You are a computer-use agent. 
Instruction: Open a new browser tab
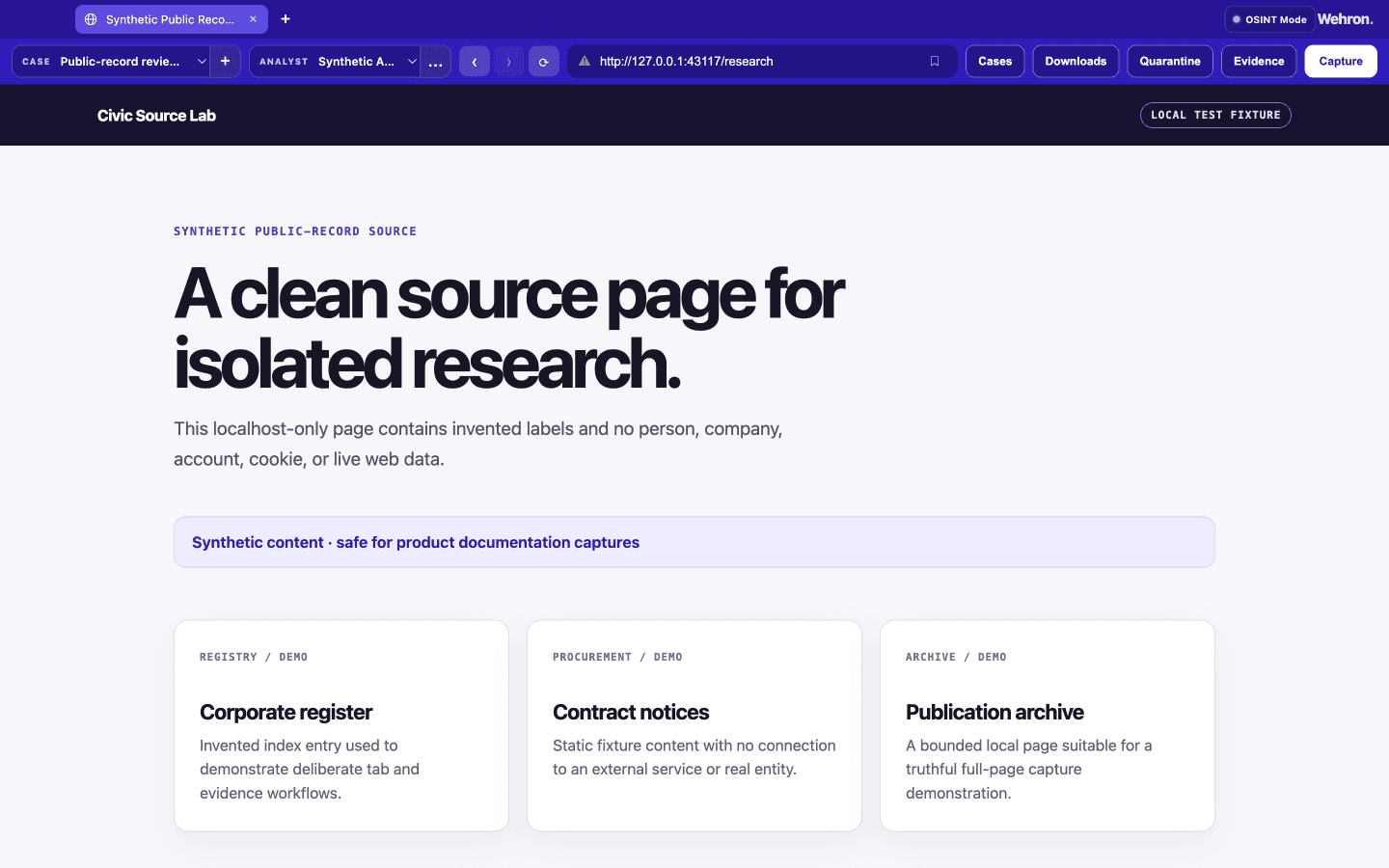point(286,19)
